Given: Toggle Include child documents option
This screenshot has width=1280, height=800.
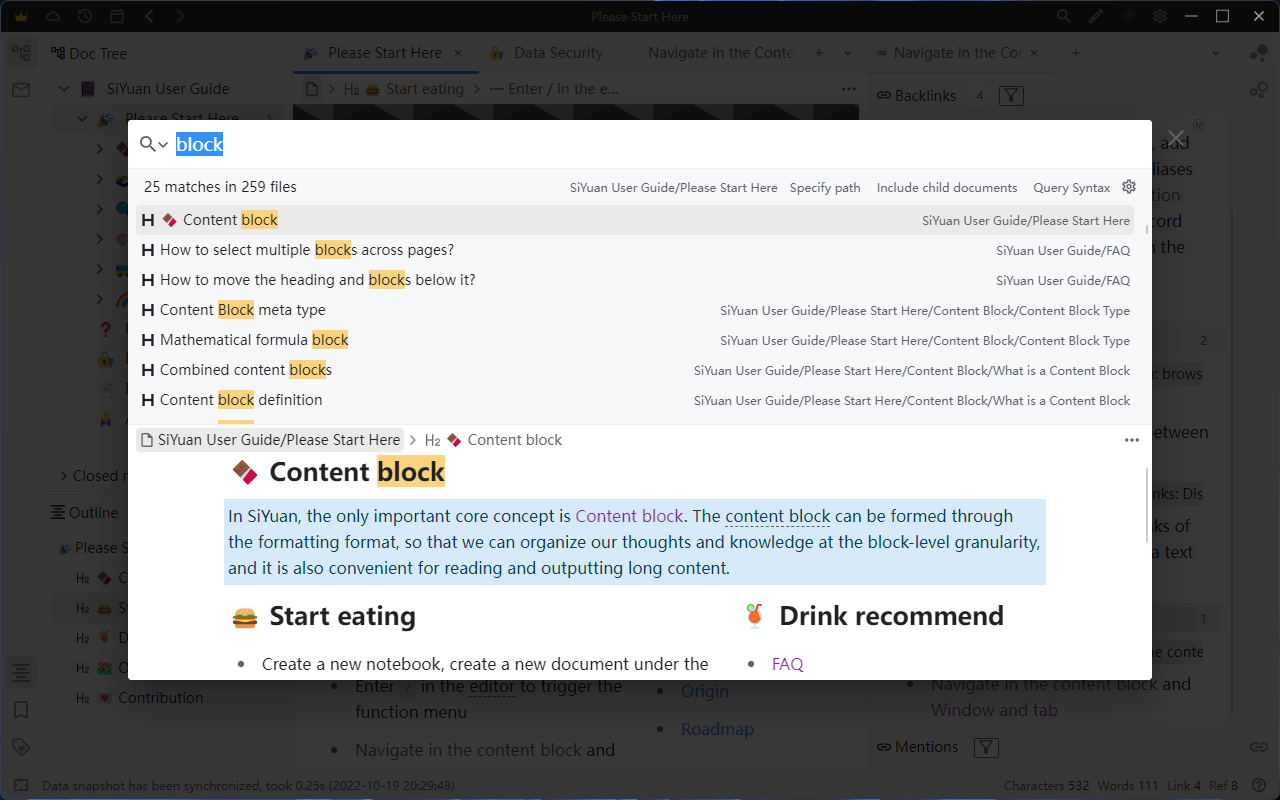Looking at the screenshot, I should (x=946, y=188).
